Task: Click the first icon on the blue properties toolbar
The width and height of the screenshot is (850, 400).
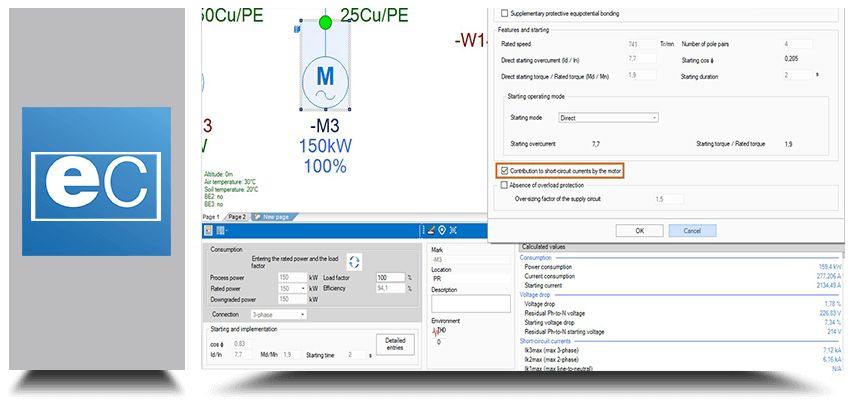Action: pyautogui.click(x=208, y=230)
